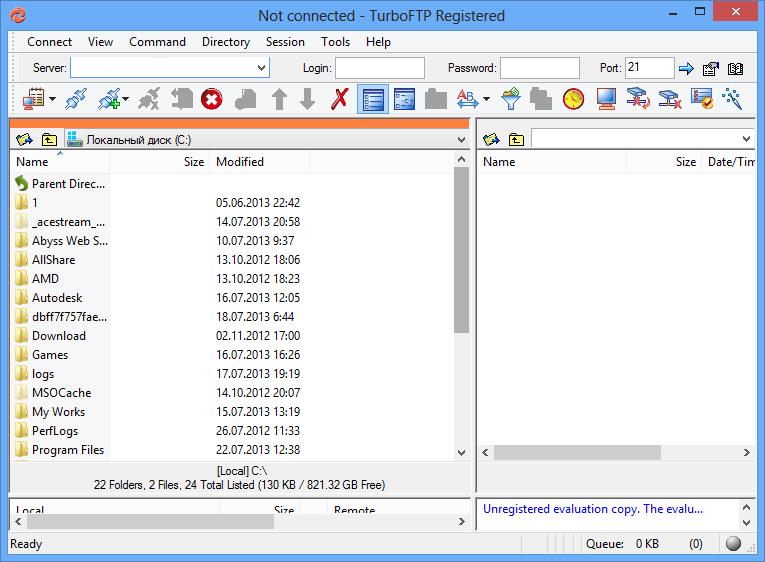
Task: Click the quick connect plug icon
Action: 76,98
